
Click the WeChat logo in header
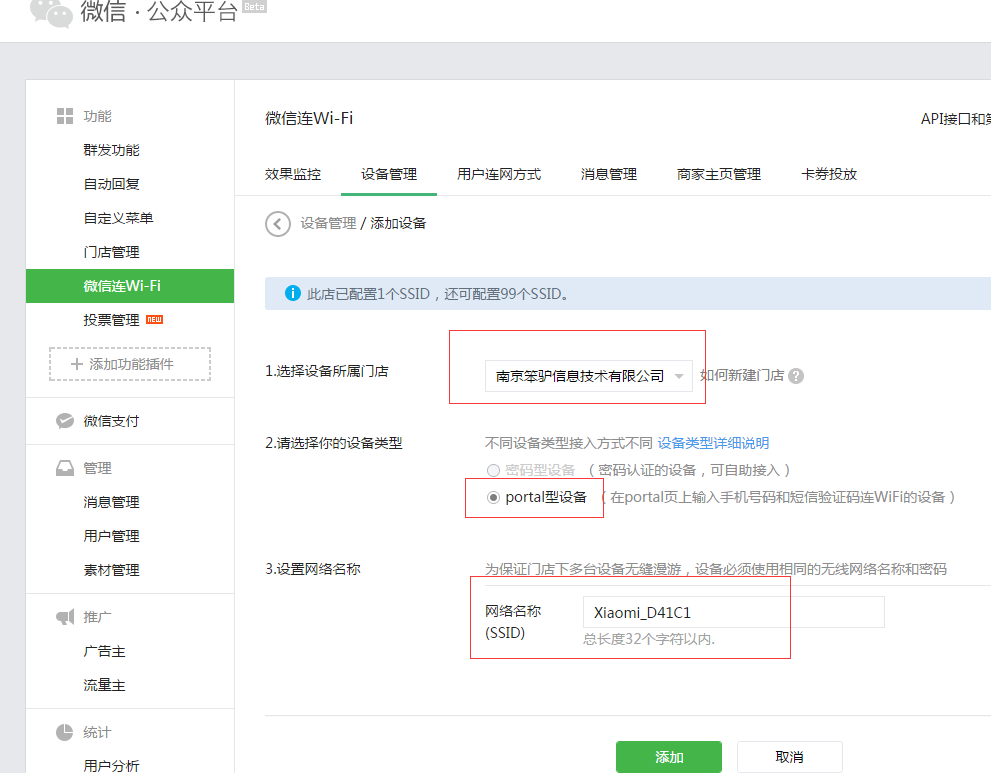click(x=50, y=12)
